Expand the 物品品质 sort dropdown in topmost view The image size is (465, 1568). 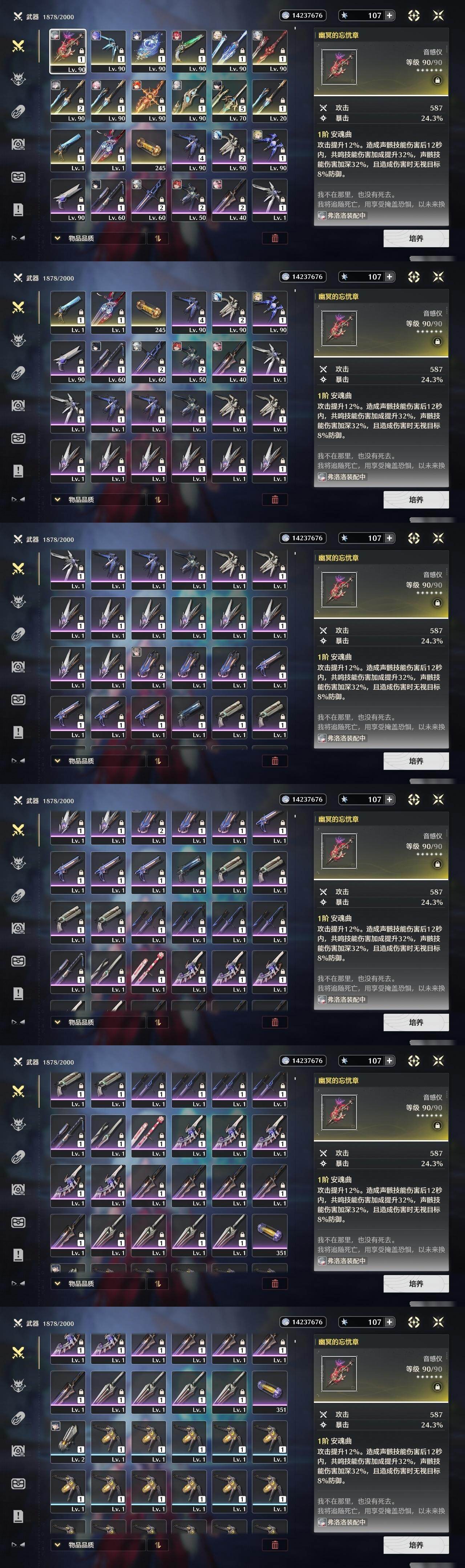tap(76, 238)
